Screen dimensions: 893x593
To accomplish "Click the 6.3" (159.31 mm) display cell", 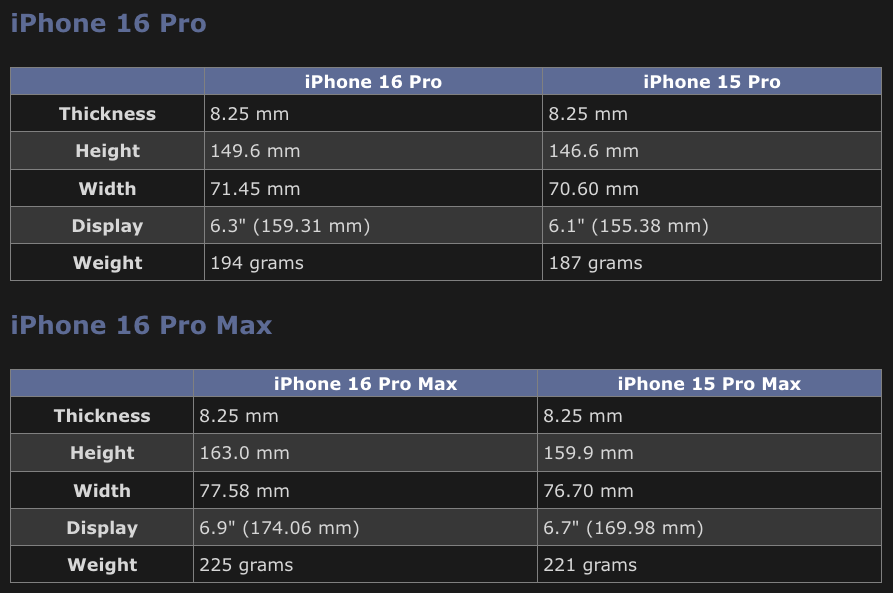I will 290,227.
